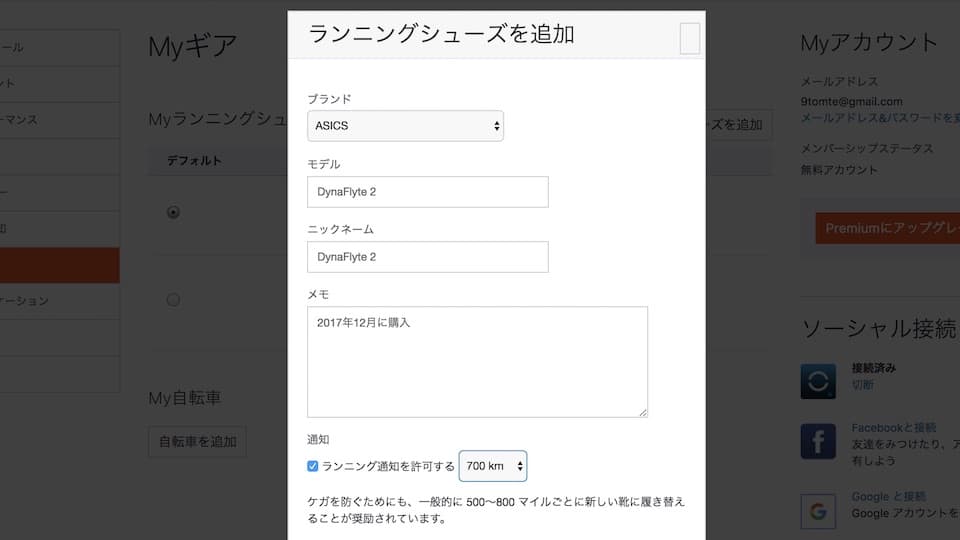This screenshot has width=960, height=540.
Task: Select the second default shoe radio button
Action: 173,300
